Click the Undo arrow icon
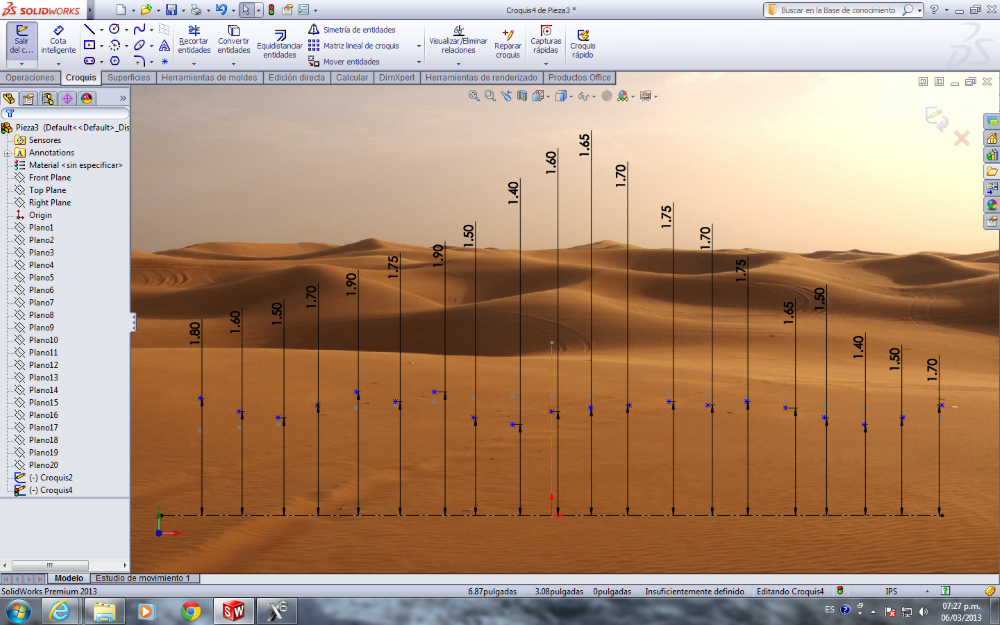Image resolution: width=1000 pixels, height=625 pixels. 221,10
